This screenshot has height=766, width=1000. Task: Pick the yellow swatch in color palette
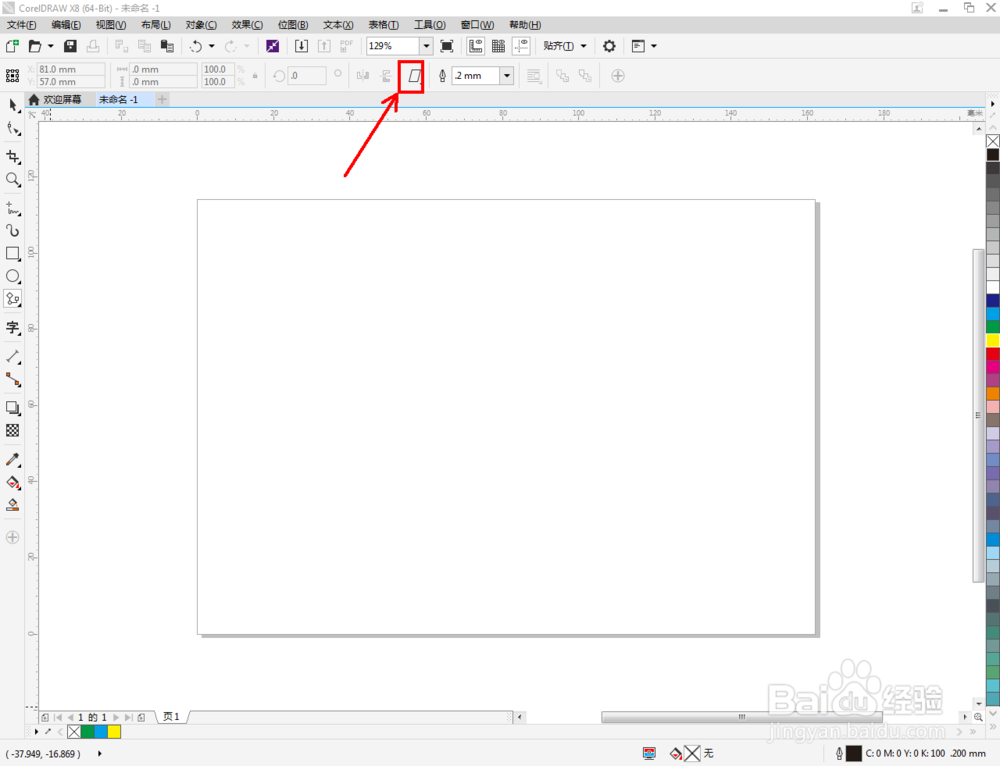click(993, 340)
